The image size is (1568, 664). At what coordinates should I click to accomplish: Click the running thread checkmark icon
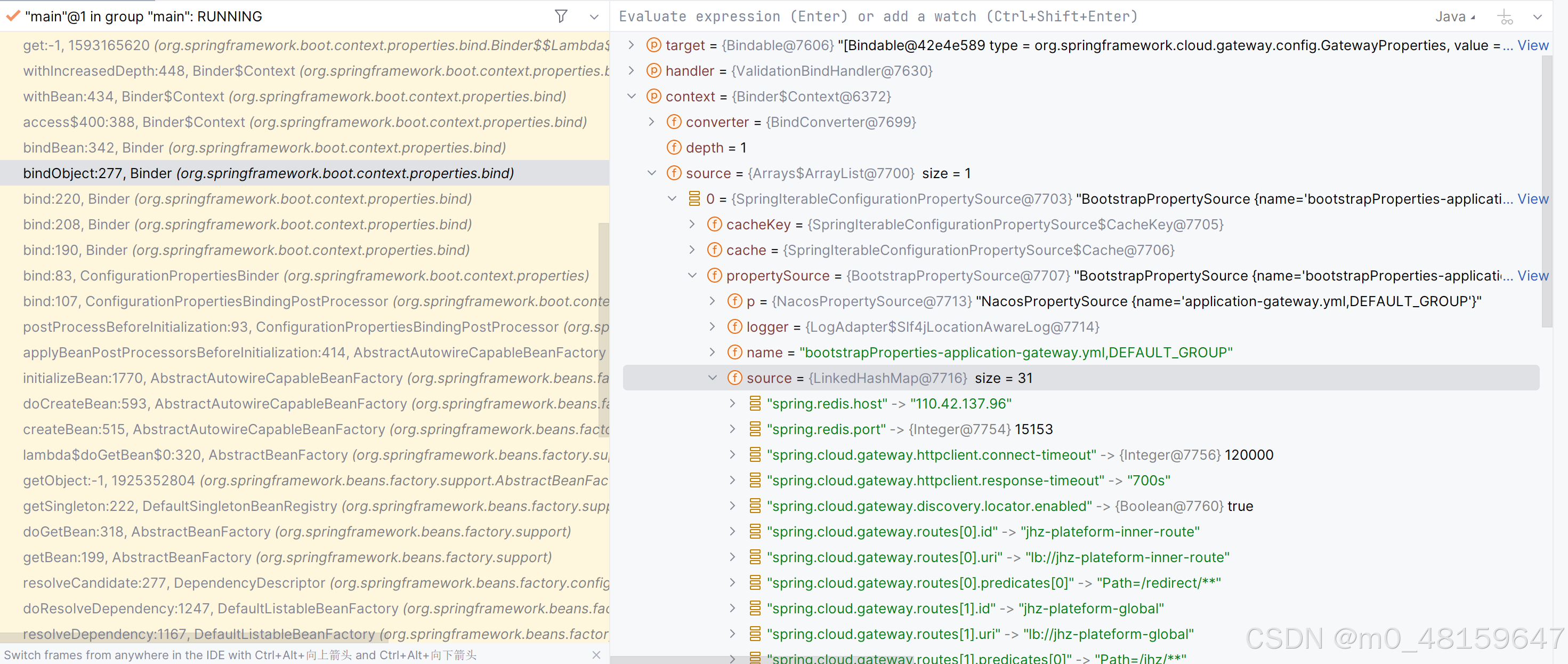[13, 17]
